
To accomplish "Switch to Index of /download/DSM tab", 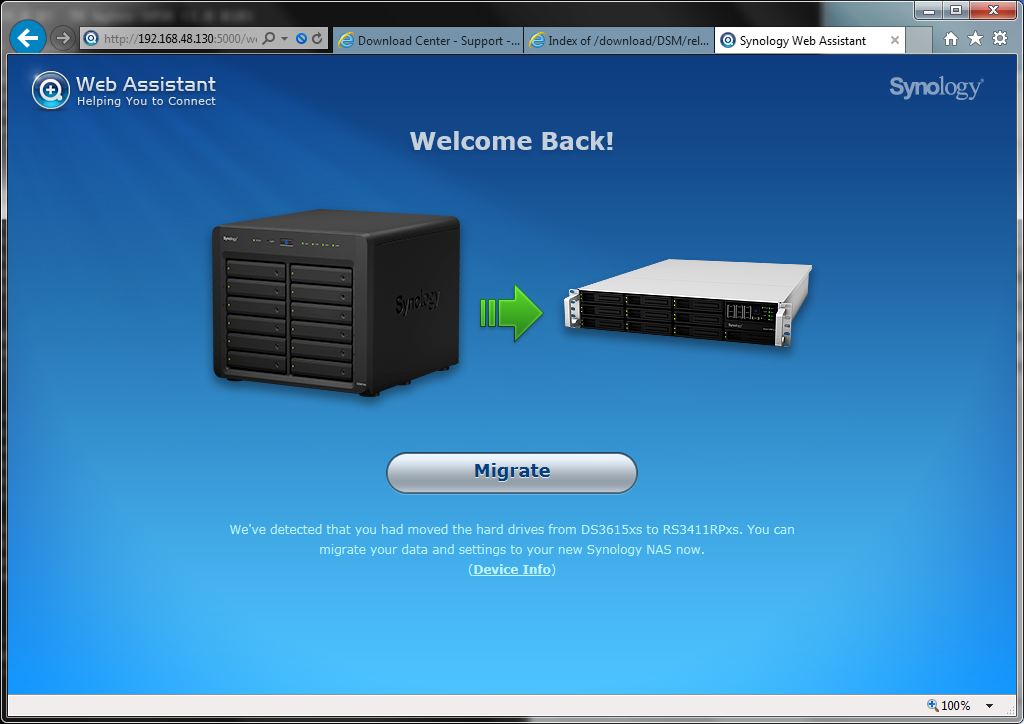I will pos(619,40).
